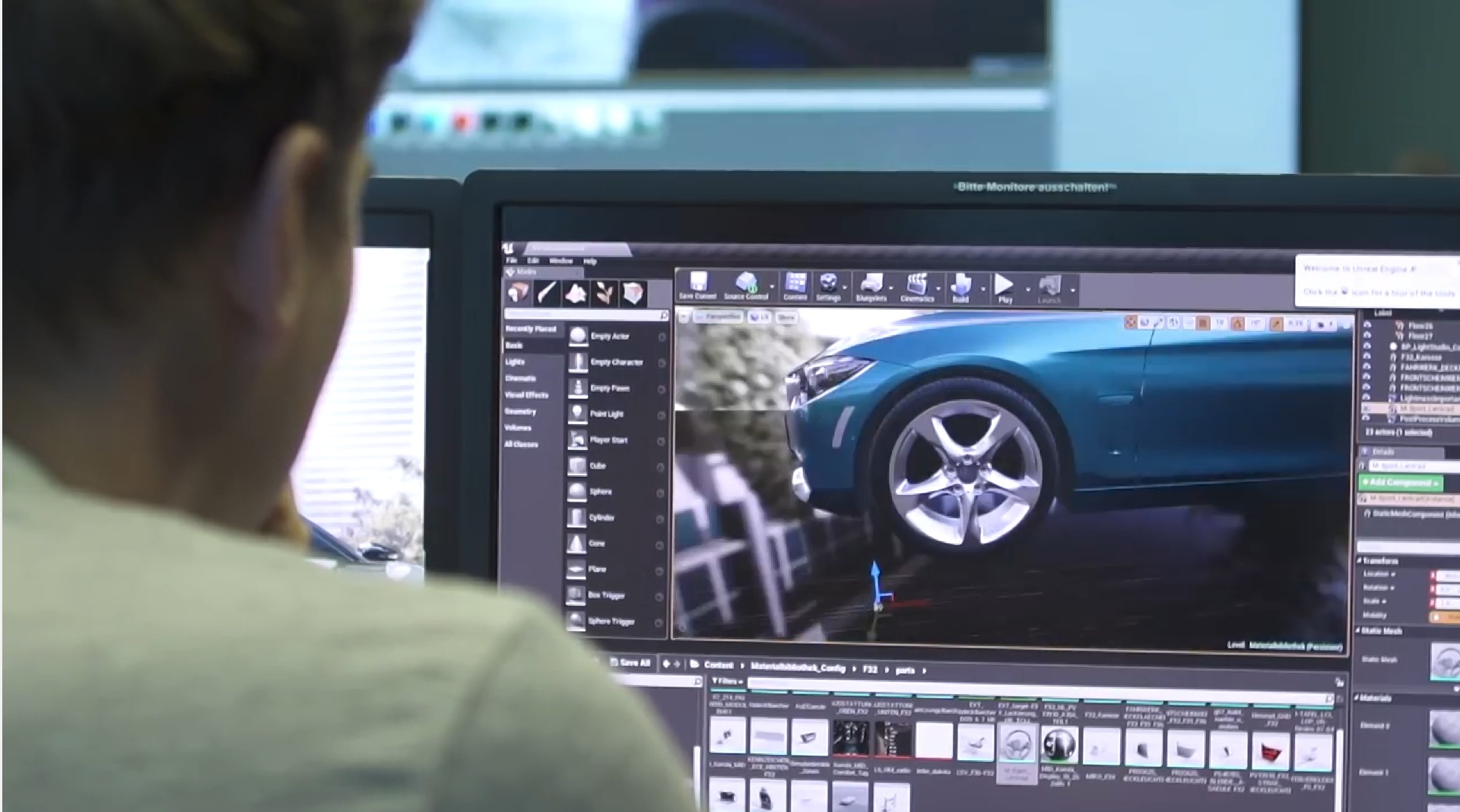
Task: Open the File menu
Action: tap(512, 261)
